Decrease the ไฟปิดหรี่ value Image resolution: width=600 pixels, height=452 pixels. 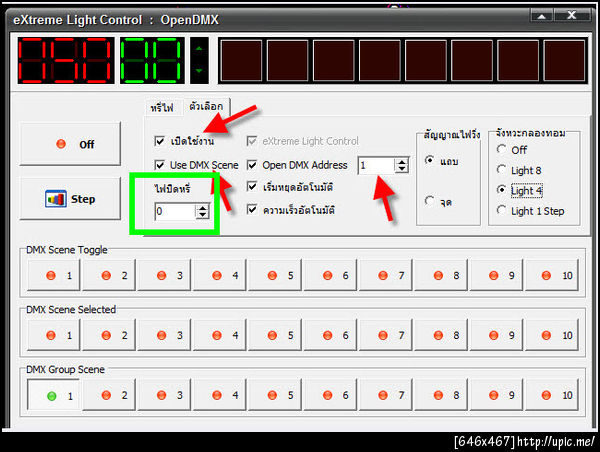202,215
